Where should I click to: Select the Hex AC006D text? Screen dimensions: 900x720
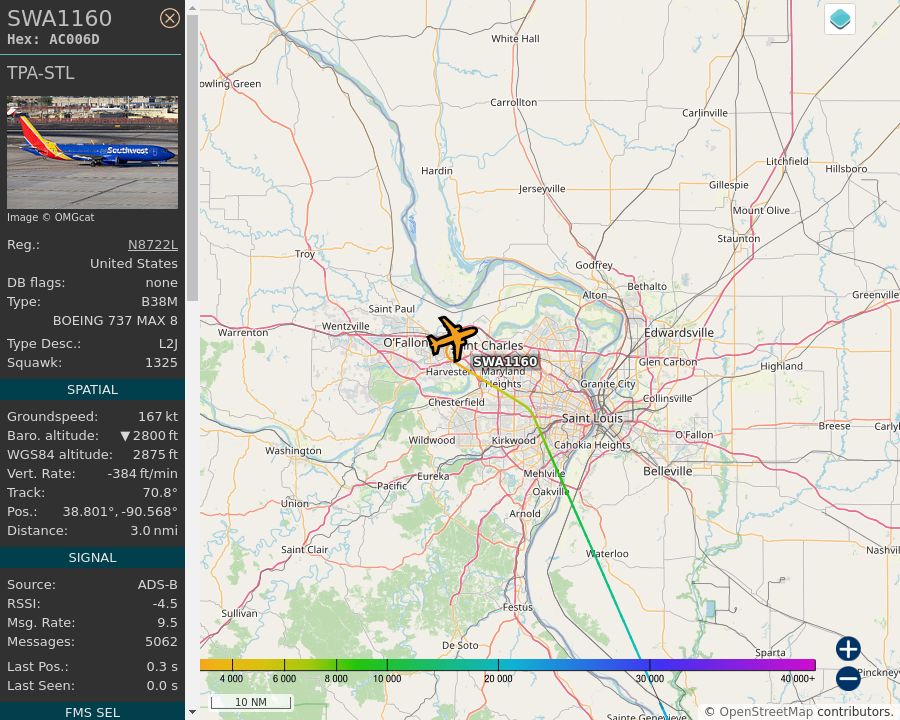click(x=53, y=40)
